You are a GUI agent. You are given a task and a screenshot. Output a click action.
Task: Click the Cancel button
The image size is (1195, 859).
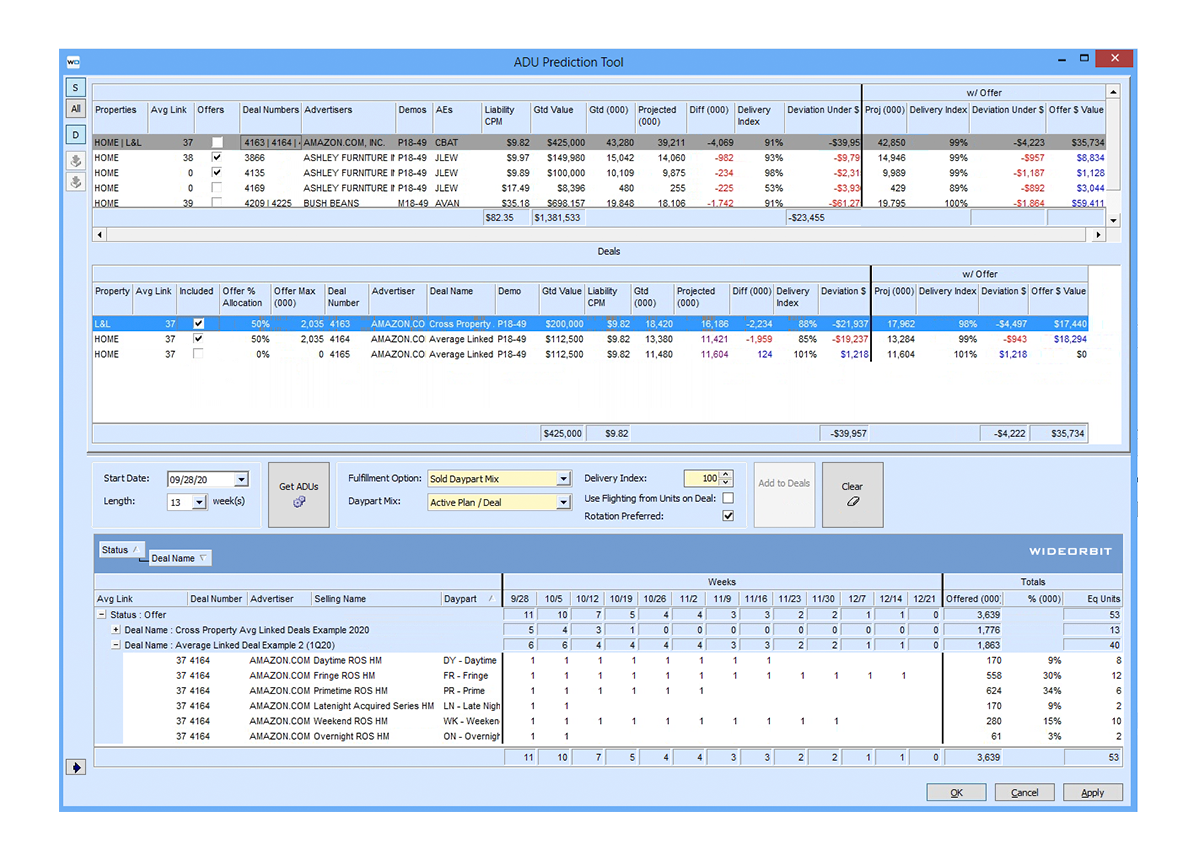tap(1024, 793)
